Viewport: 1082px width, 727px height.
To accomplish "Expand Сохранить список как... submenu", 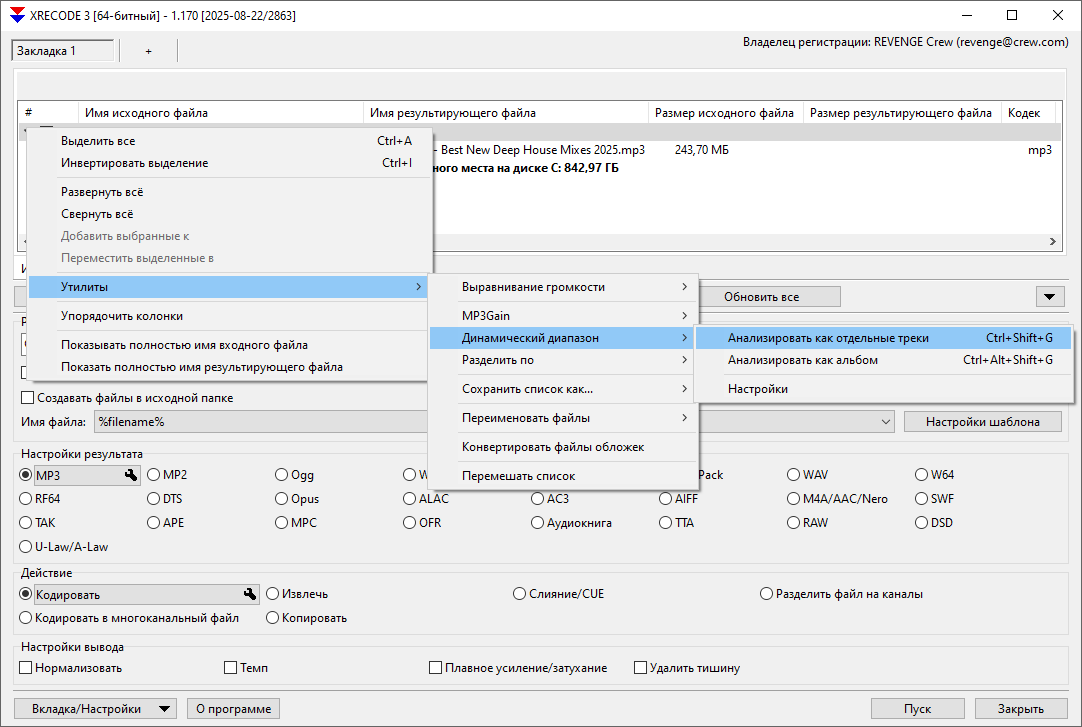I will [x=563, y=389].
